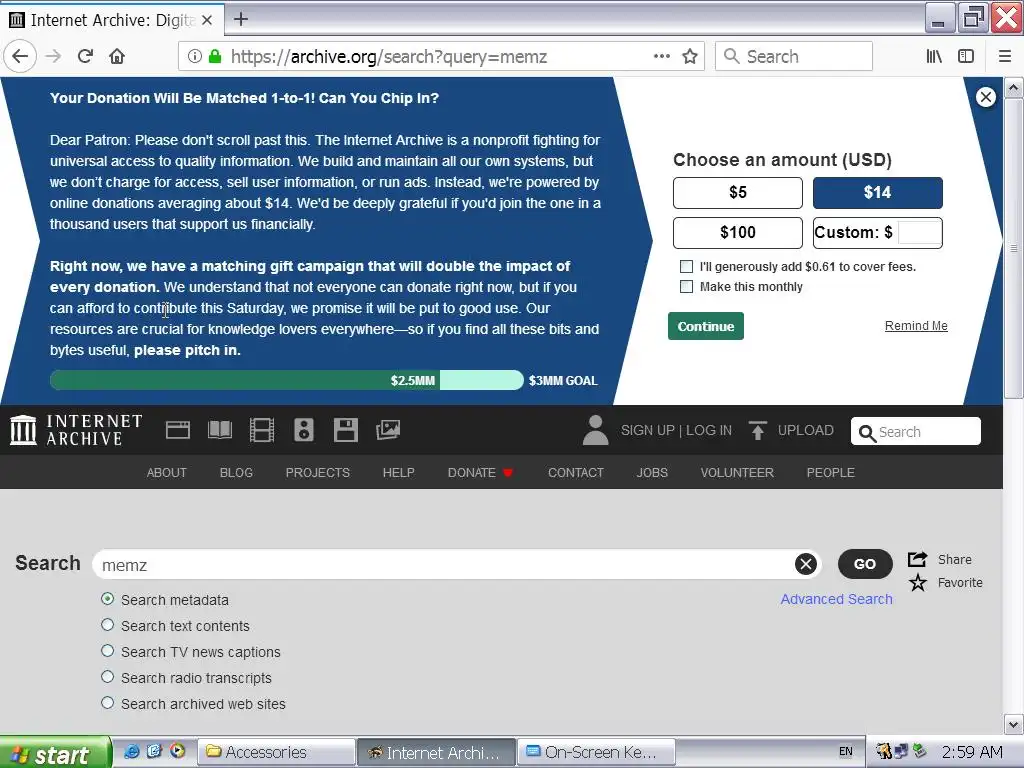Open the CONTACT menu item
The width and height of the screenshot is (1024, 768).
click(576, 472)
